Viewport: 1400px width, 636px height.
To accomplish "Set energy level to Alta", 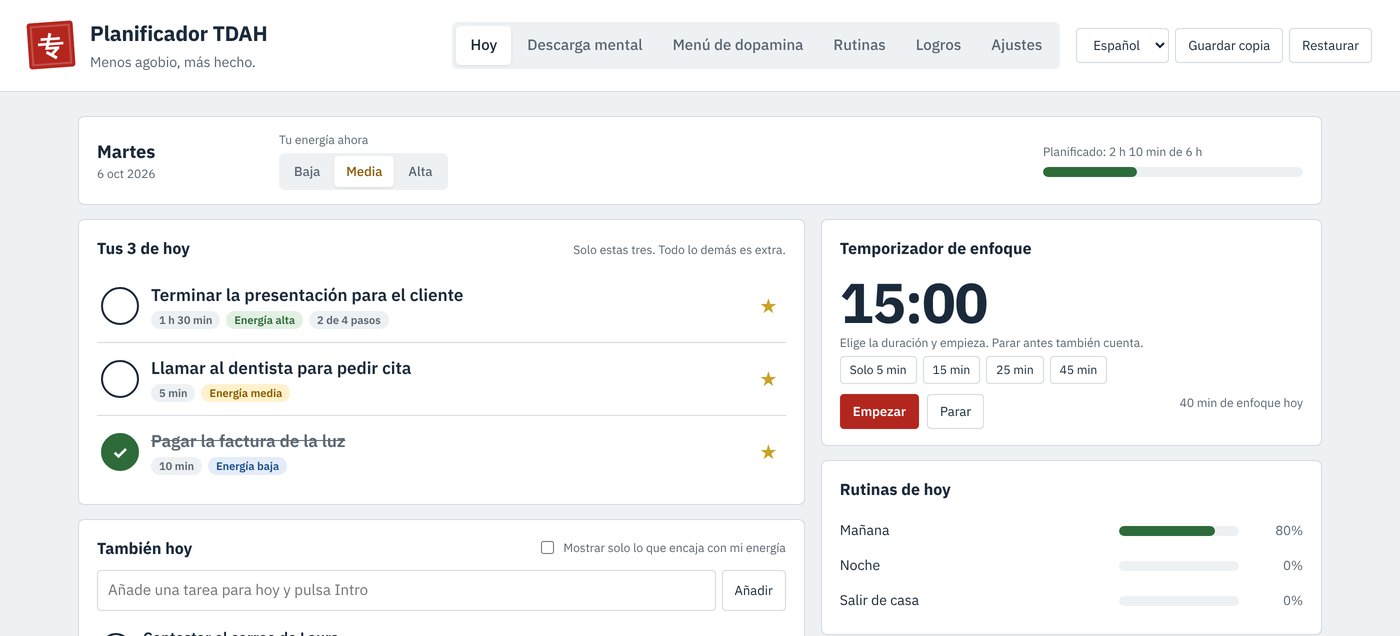I will pos(420,171).
